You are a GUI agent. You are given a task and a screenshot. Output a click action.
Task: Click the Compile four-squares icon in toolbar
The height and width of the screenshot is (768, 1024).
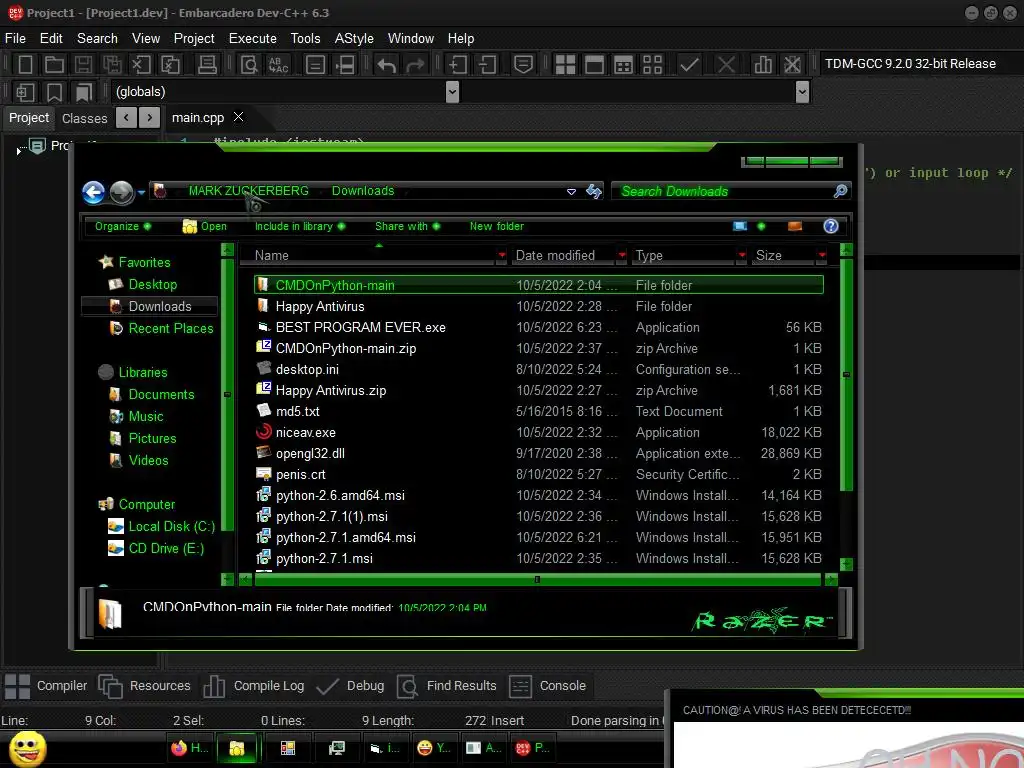565,64
